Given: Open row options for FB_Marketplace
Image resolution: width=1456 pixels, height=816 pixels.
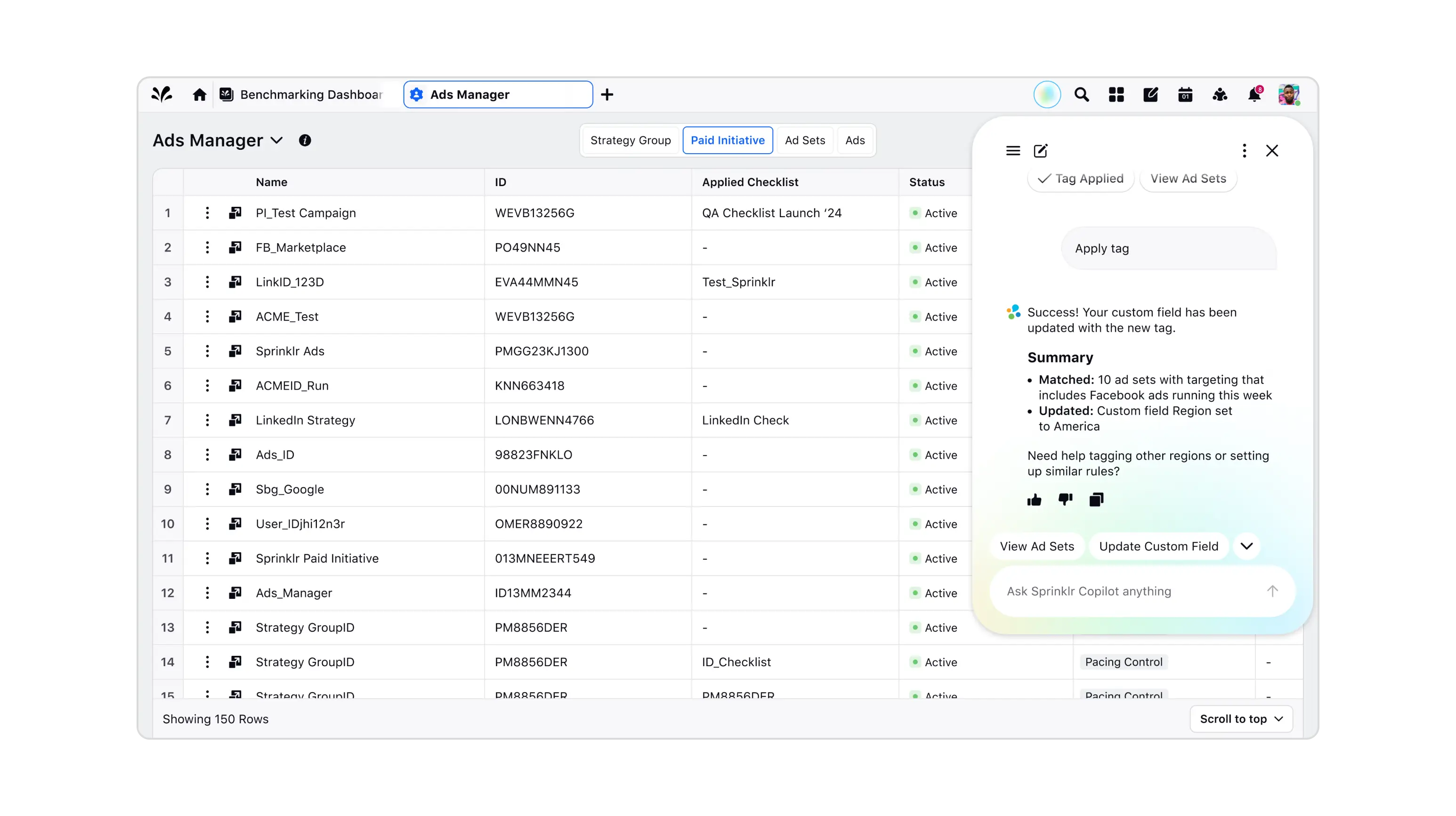Looking at the screenshot, I should pos(208,248).
